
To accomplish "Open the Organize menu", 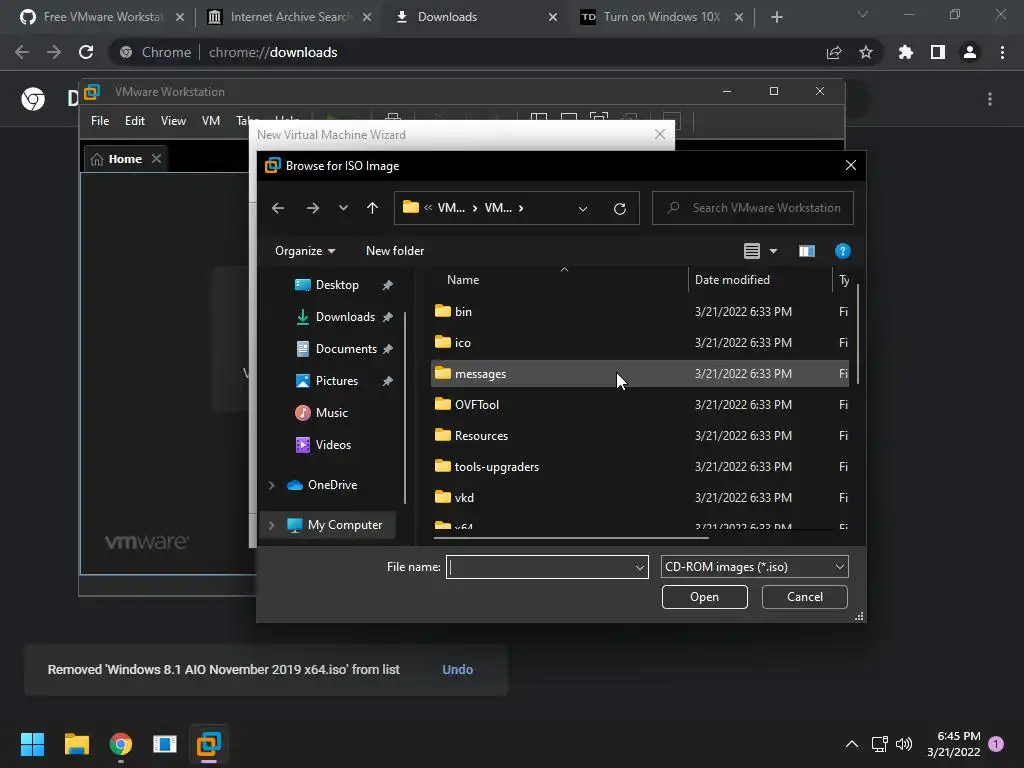I will (305, 251).
